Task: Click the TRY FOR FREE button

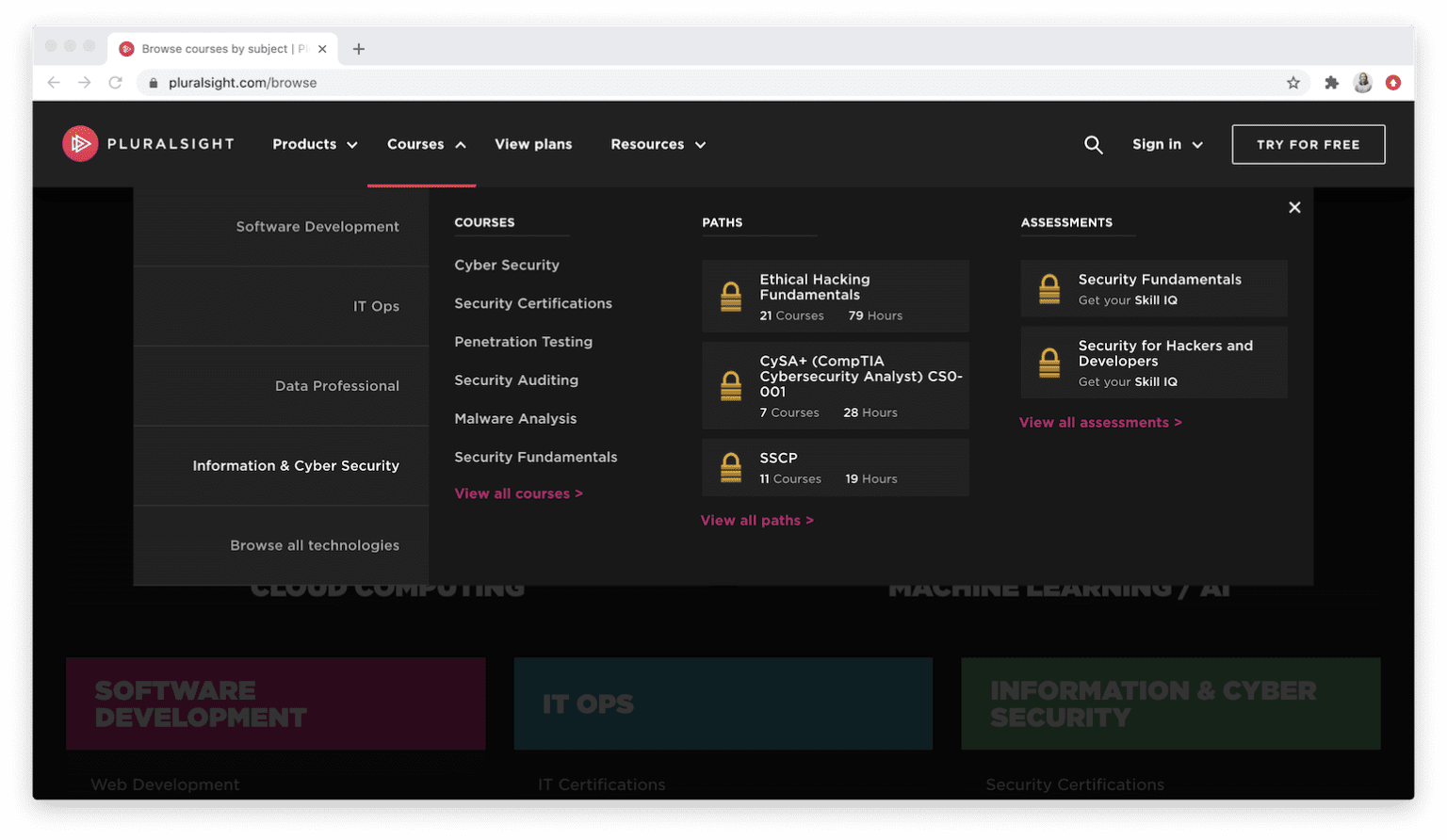Action: [1308, 144]
